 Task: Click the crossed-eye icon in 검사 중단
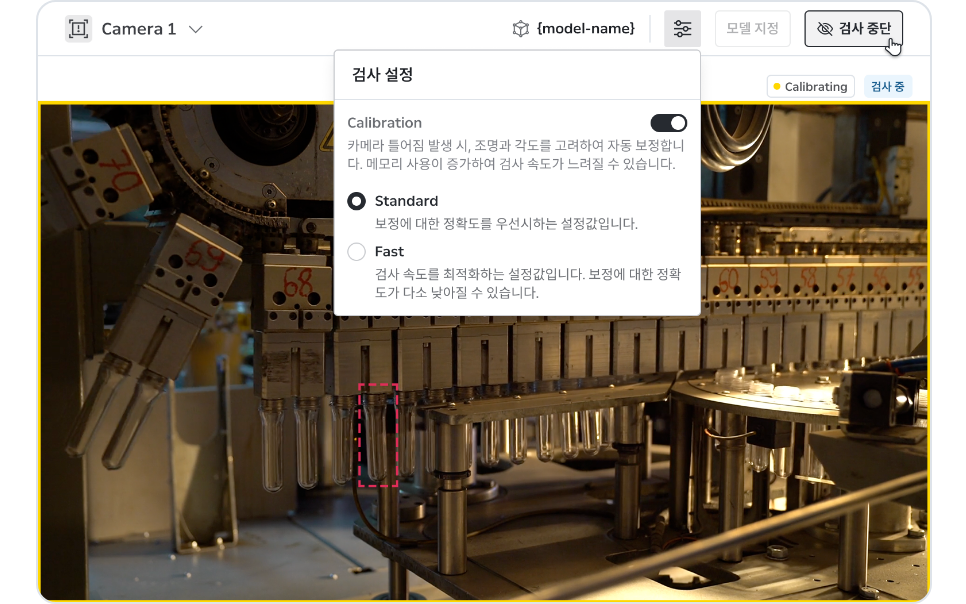[x=824, y=29]
